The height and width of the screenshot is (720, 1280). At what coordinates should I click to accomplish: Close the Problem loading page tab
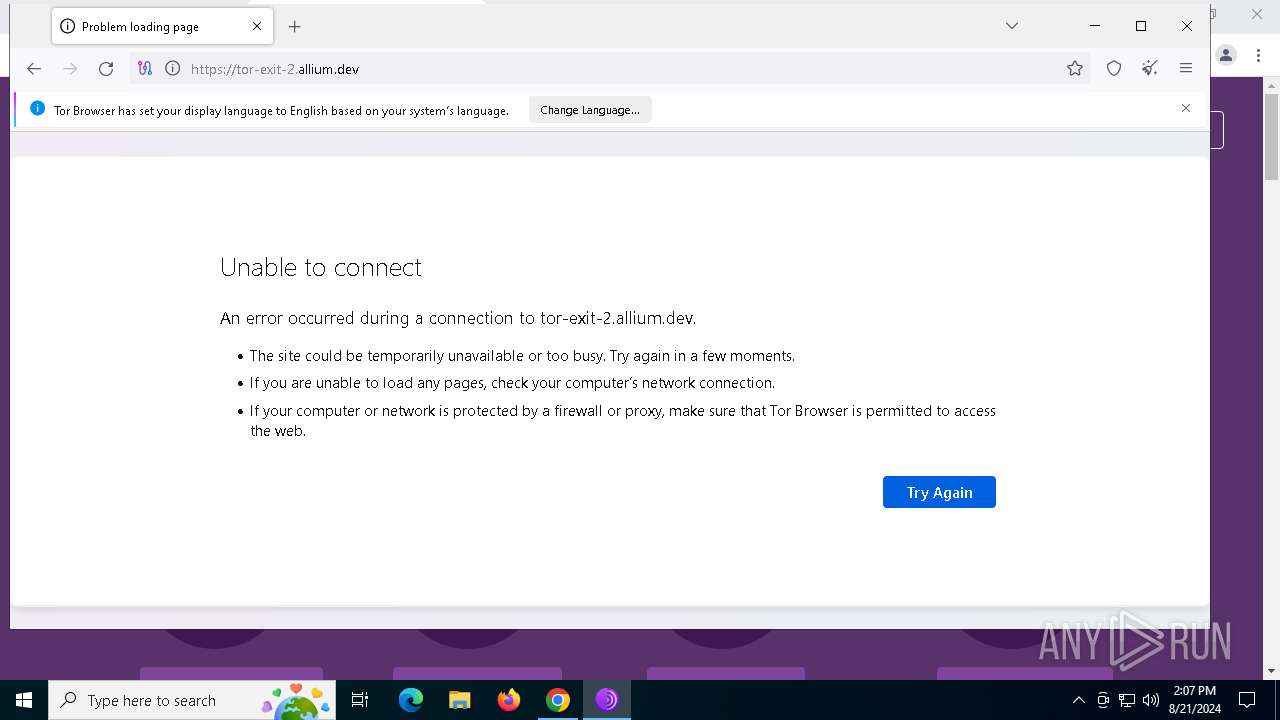(257, 27)
